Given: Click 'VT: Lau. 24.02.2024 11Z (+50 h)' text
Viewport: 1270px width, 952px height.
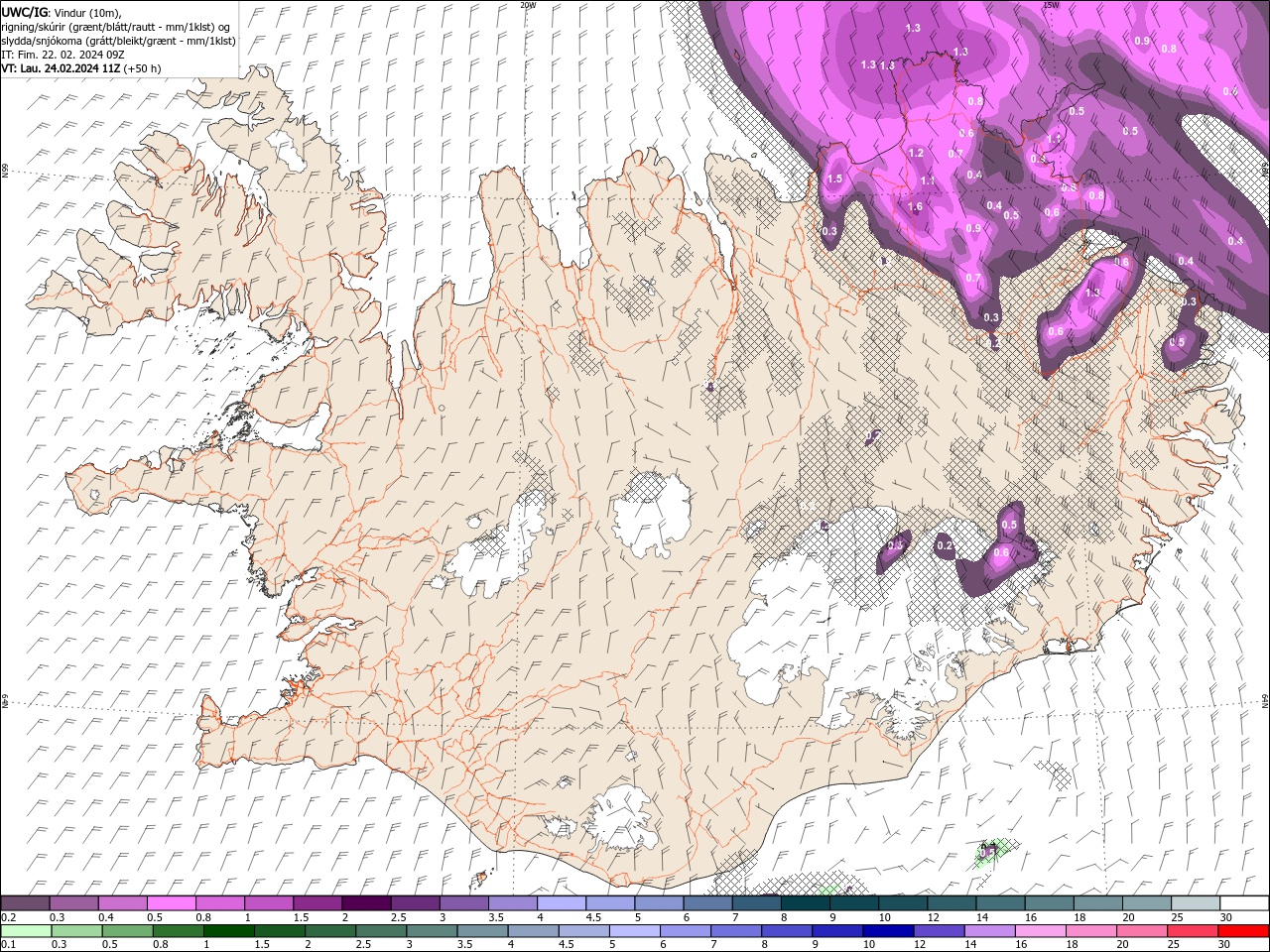Looking at the screenshot, I should [x=81, y=68].
